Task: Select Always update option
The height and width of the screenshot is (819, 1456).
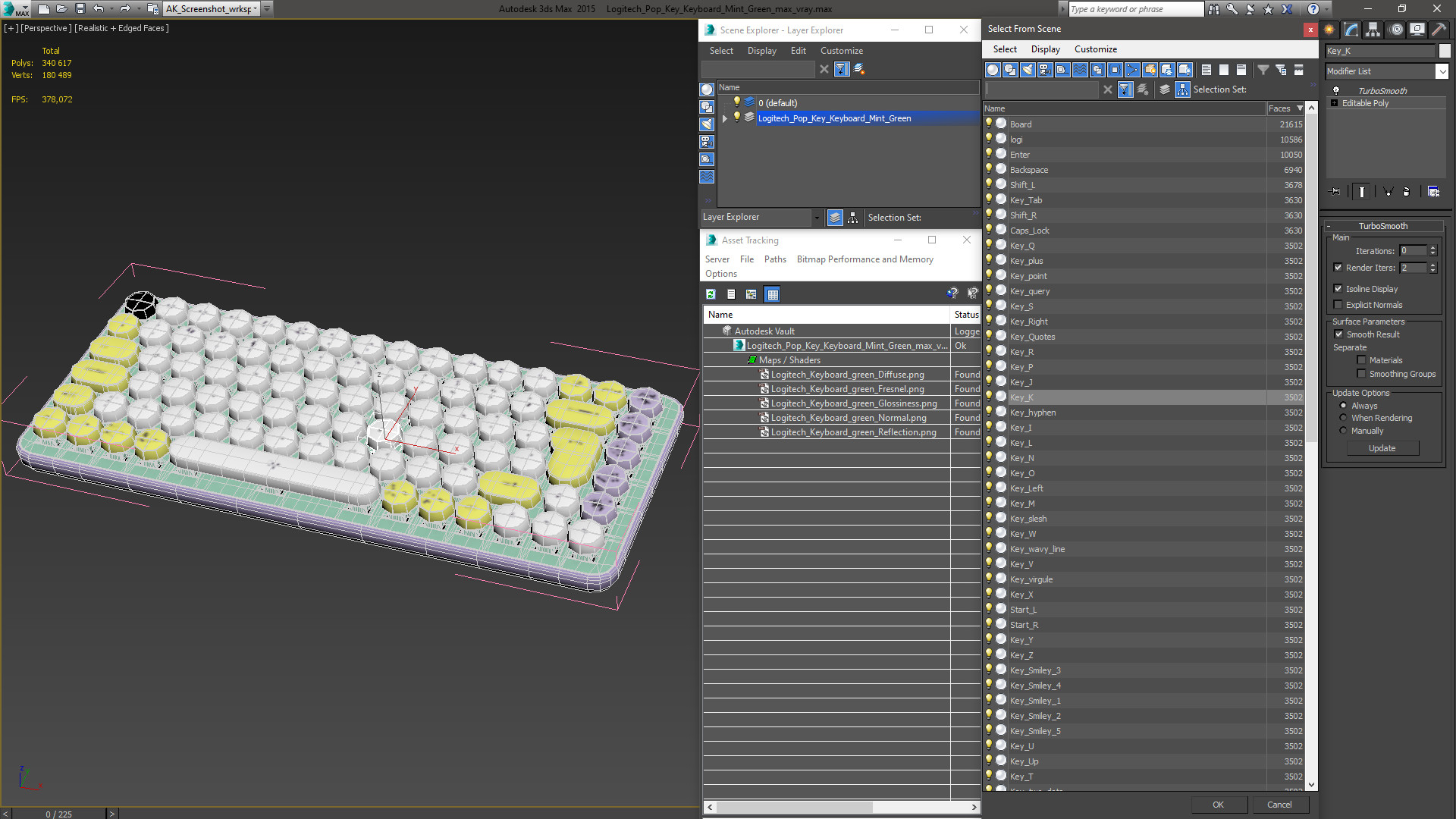Action: 1343,406
